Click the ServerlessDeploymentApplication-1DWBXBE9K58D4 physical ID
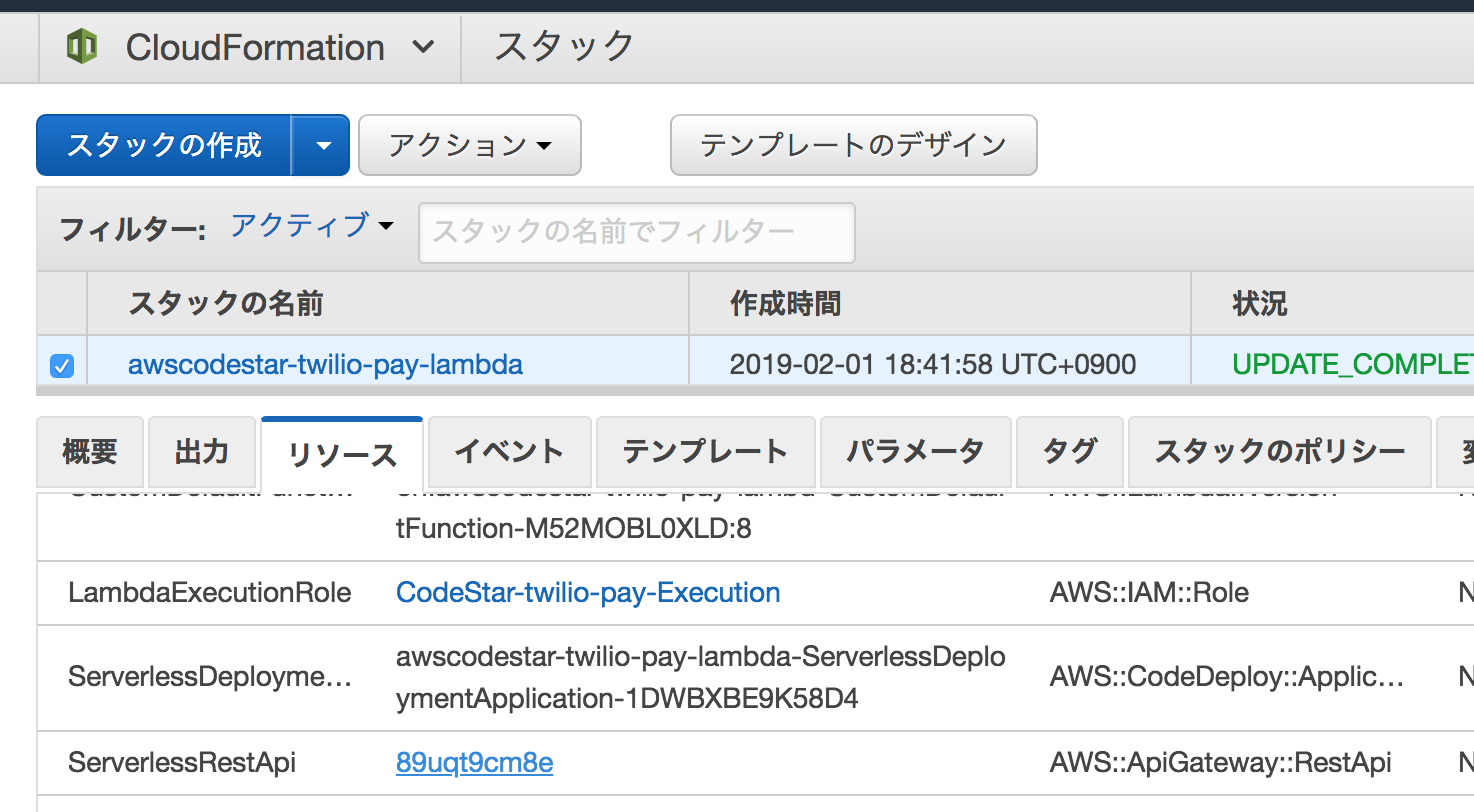The image size is (1474, 812). click(x=701, y=677)
